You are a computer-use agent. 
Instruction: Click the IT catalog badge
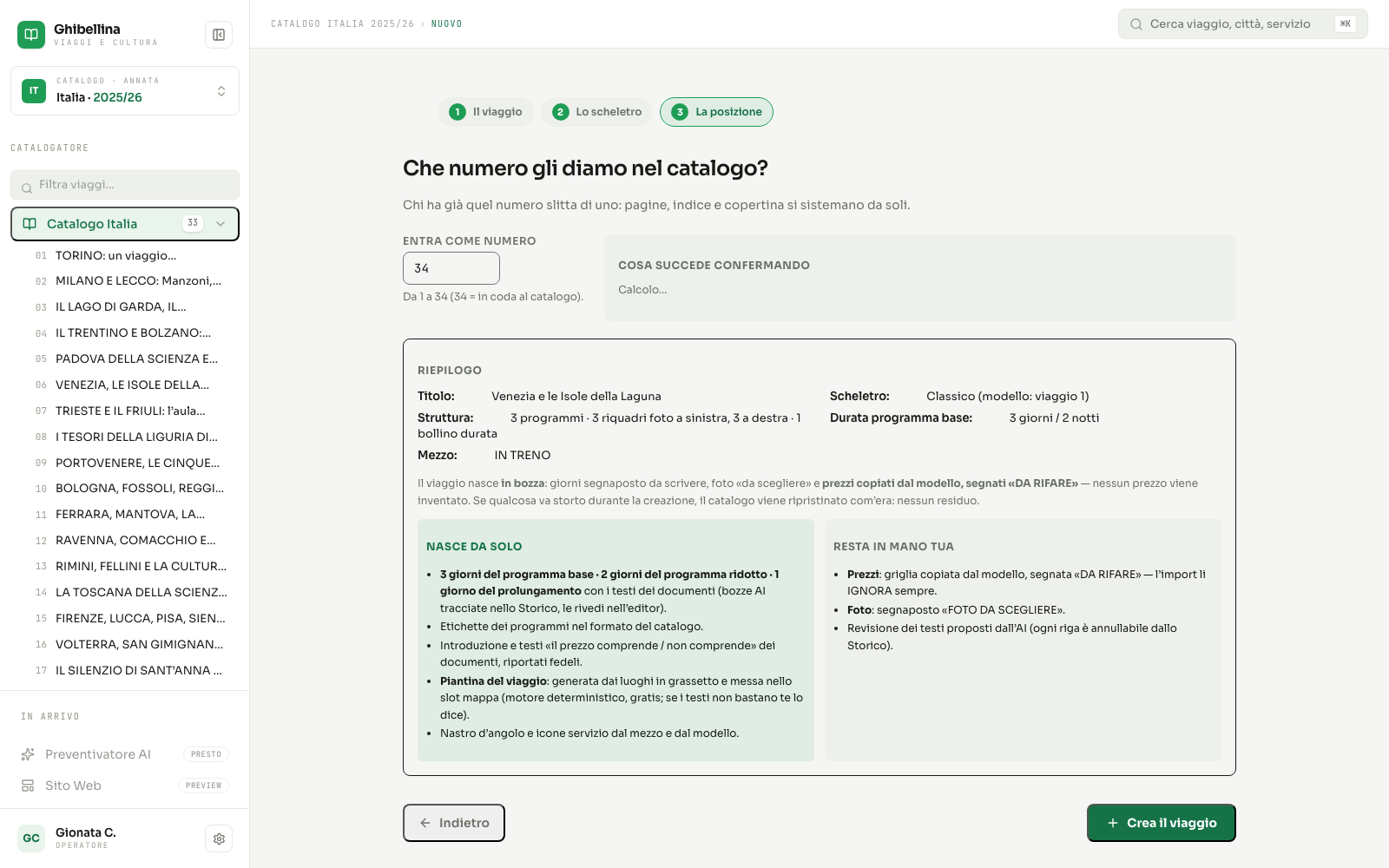pos(34,91)
